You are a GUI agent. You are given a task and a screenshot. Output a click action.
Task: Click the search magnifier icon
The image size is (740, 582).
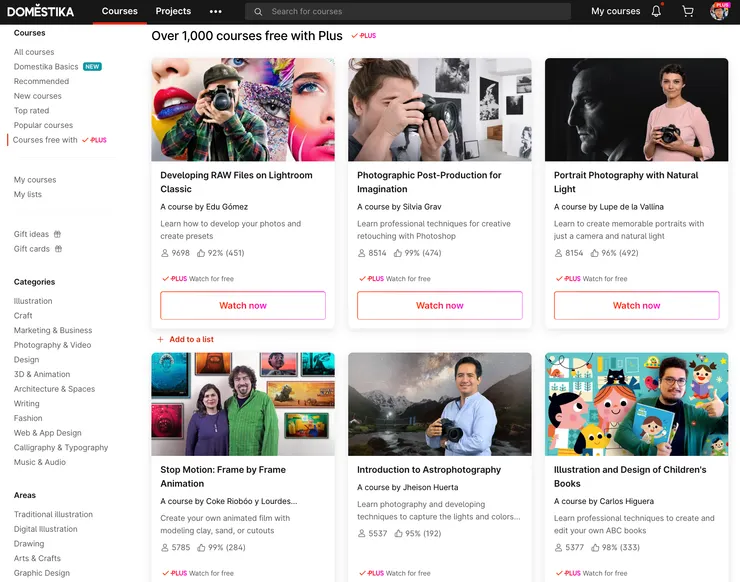coord(258,12)
